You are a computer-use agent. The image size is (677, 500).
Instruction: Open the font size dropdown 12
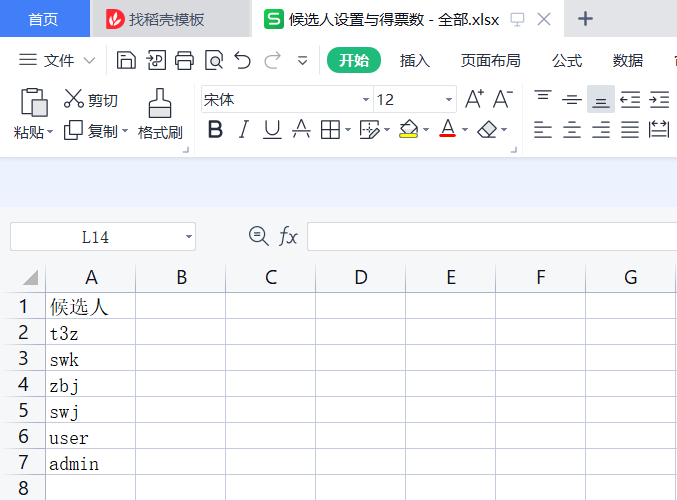(x=449, y=100)
